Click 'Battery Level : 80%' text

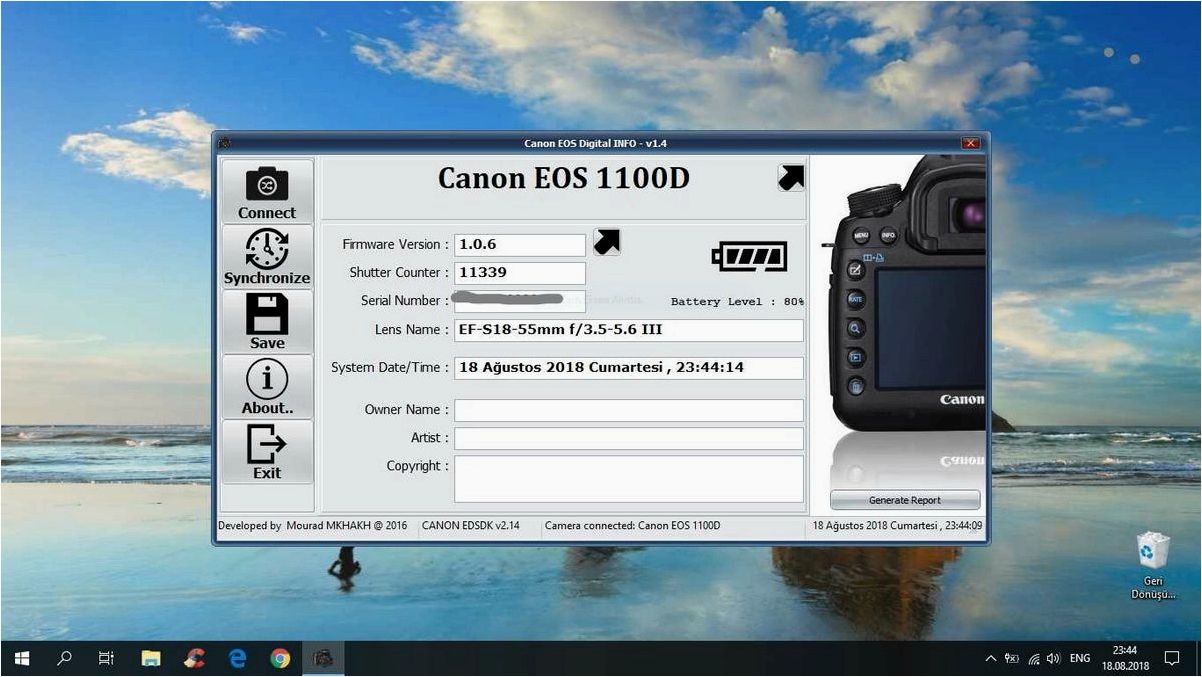(737, 301)
